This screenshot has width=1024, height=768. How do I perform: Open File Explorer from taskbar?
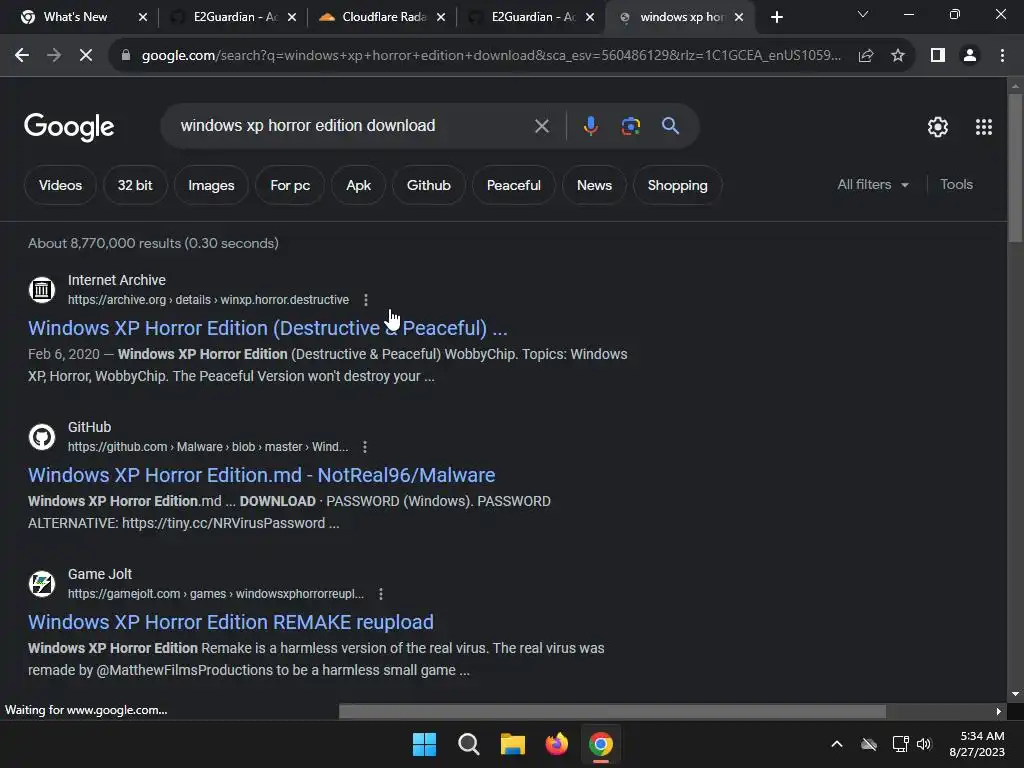tap(513, 744)
